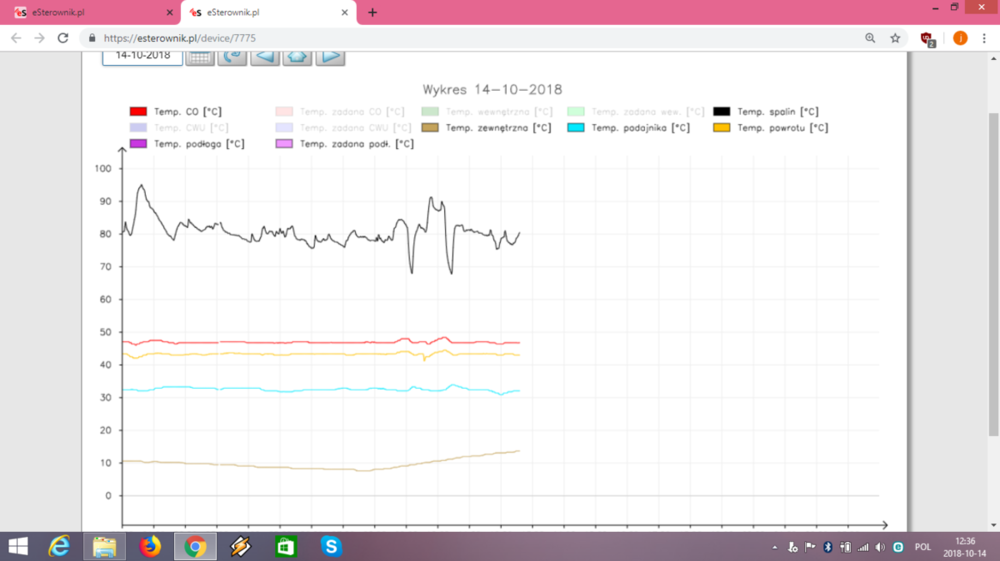Show the Temp. zadana CO series

tap(285, 112)
